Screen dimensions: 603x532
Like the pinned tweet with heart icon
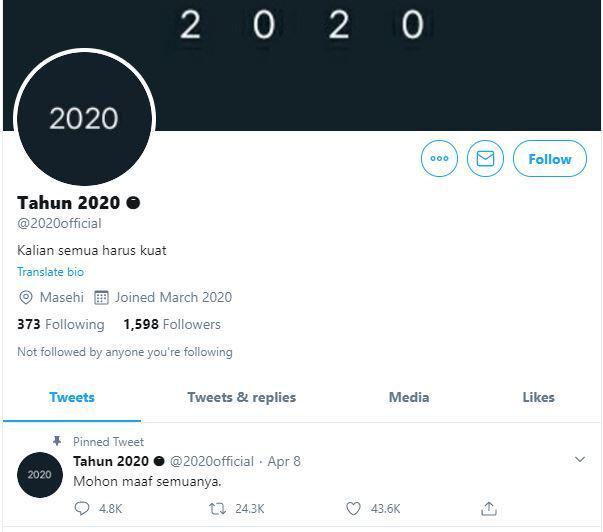coord(353,509)
